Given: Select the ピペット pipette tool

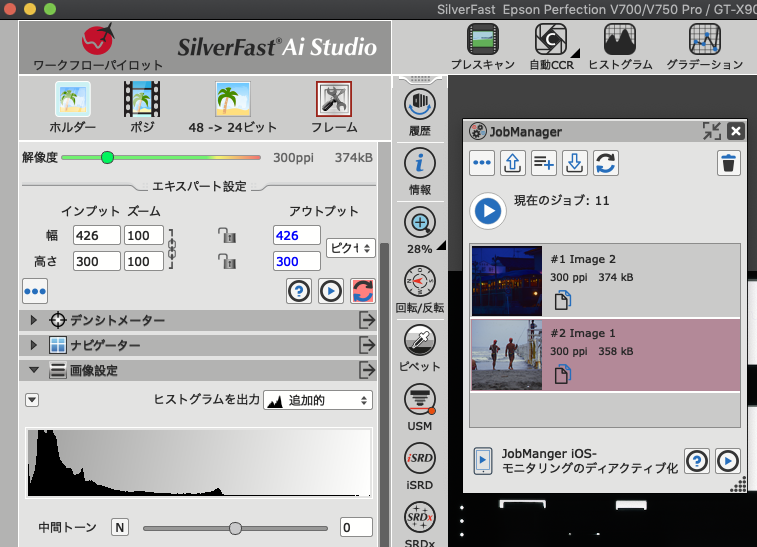Looking at the screenshot, I should (420, 349).
